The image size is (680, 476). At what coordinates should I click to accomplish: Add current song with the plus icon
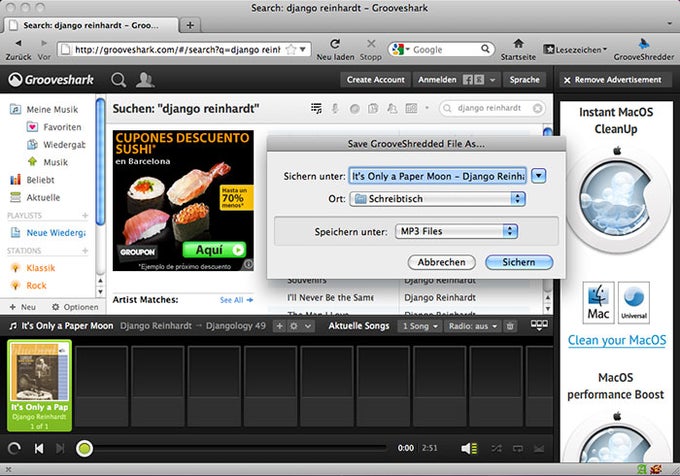280,326
